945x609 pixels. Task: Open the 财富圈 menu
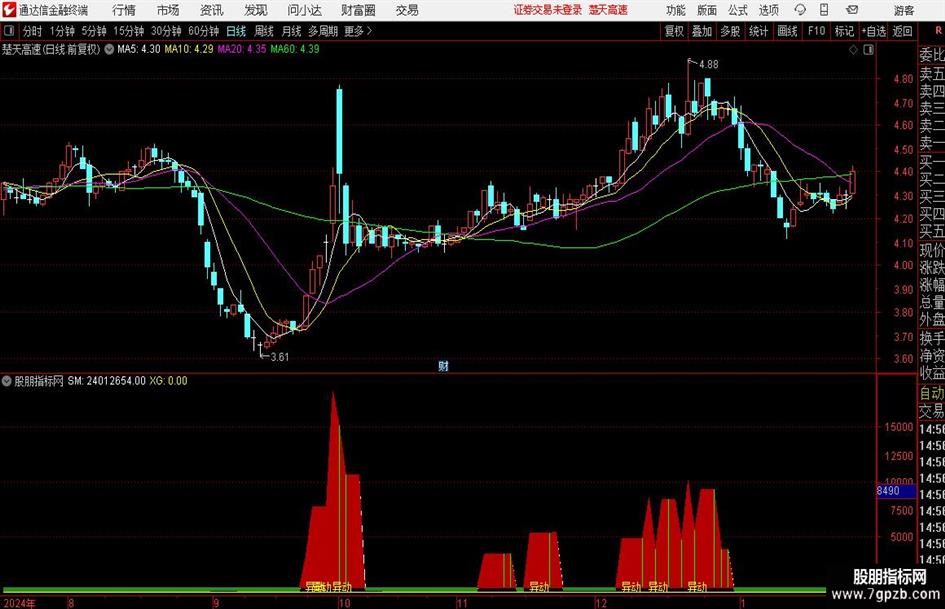pyautogui.click(x=358, y=10)
